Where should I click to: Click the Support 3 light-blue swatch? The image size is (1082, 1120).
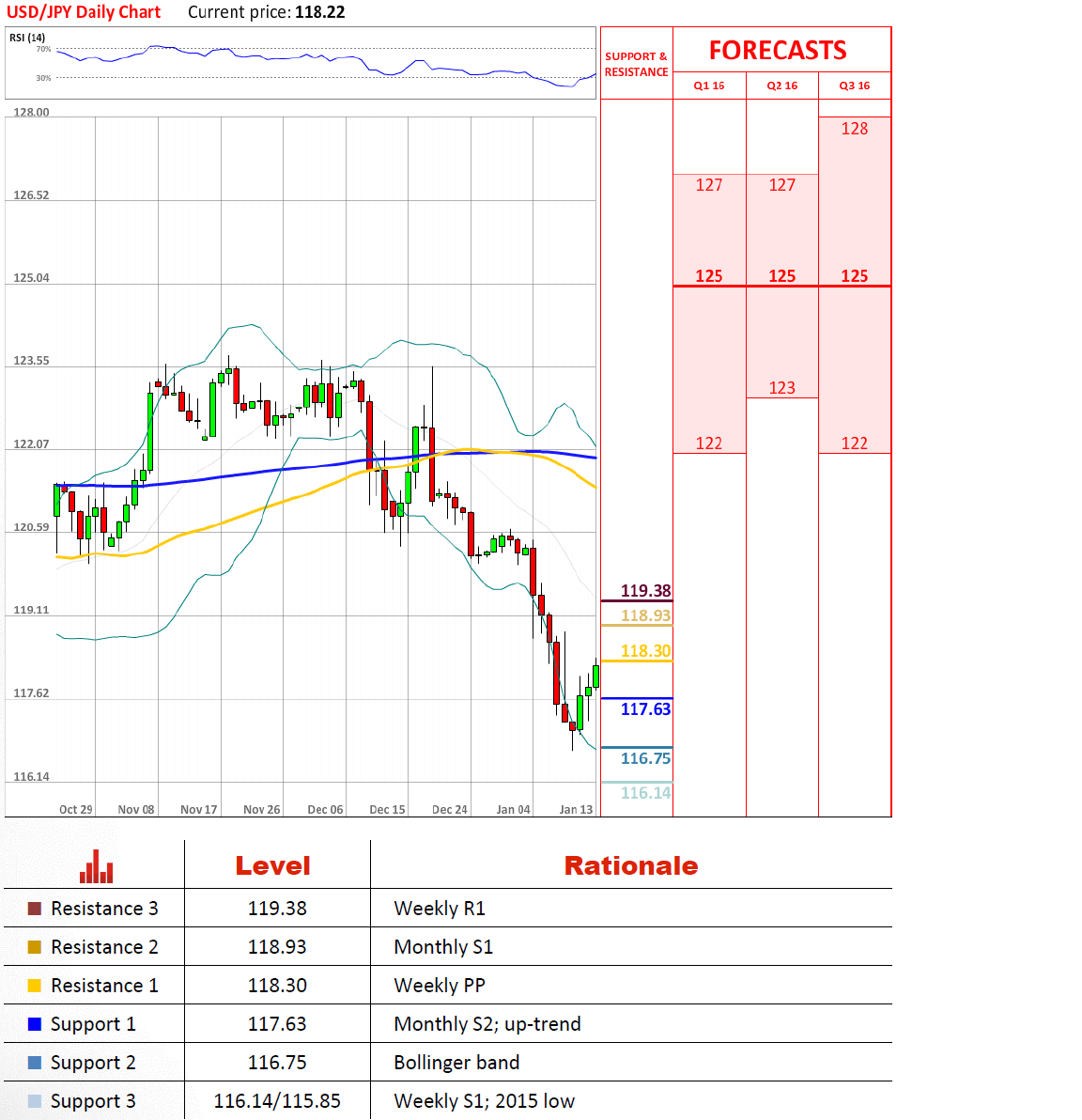34,1101
